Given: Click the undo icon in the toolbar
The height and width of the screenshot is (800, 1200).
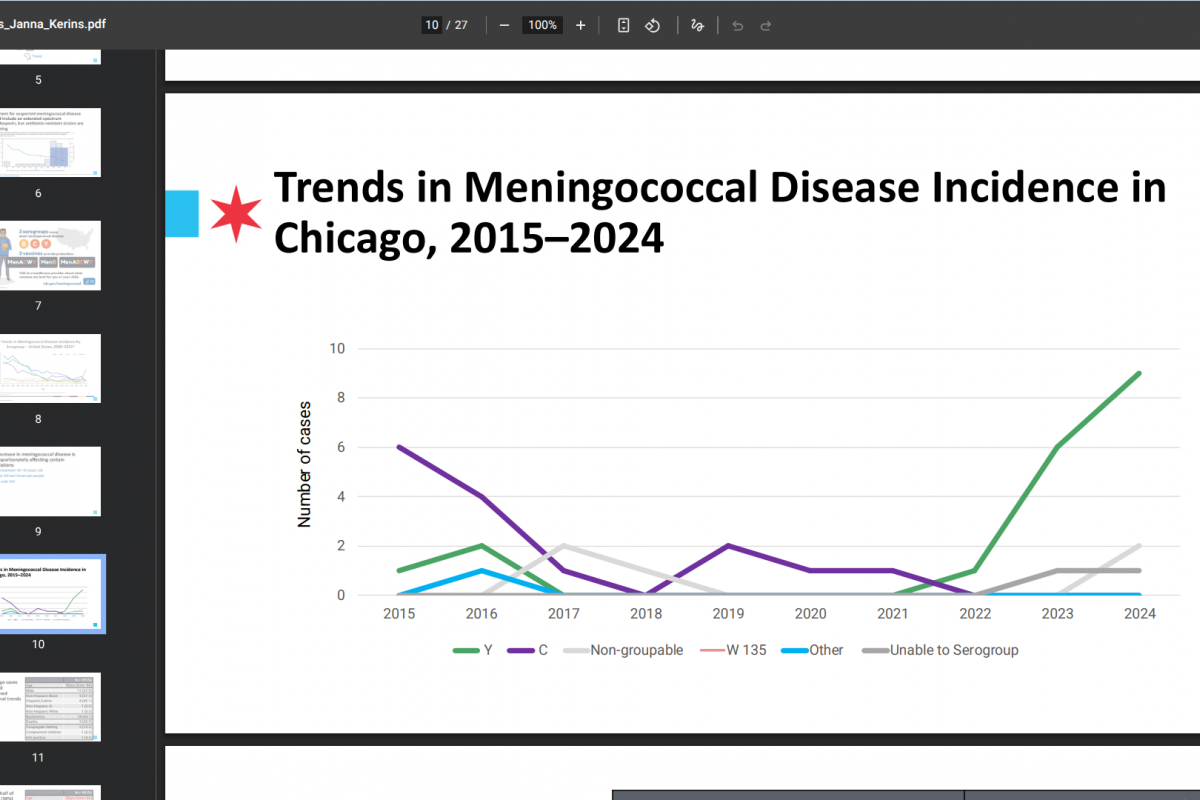Looking at the screenshot, I should 738,25.
